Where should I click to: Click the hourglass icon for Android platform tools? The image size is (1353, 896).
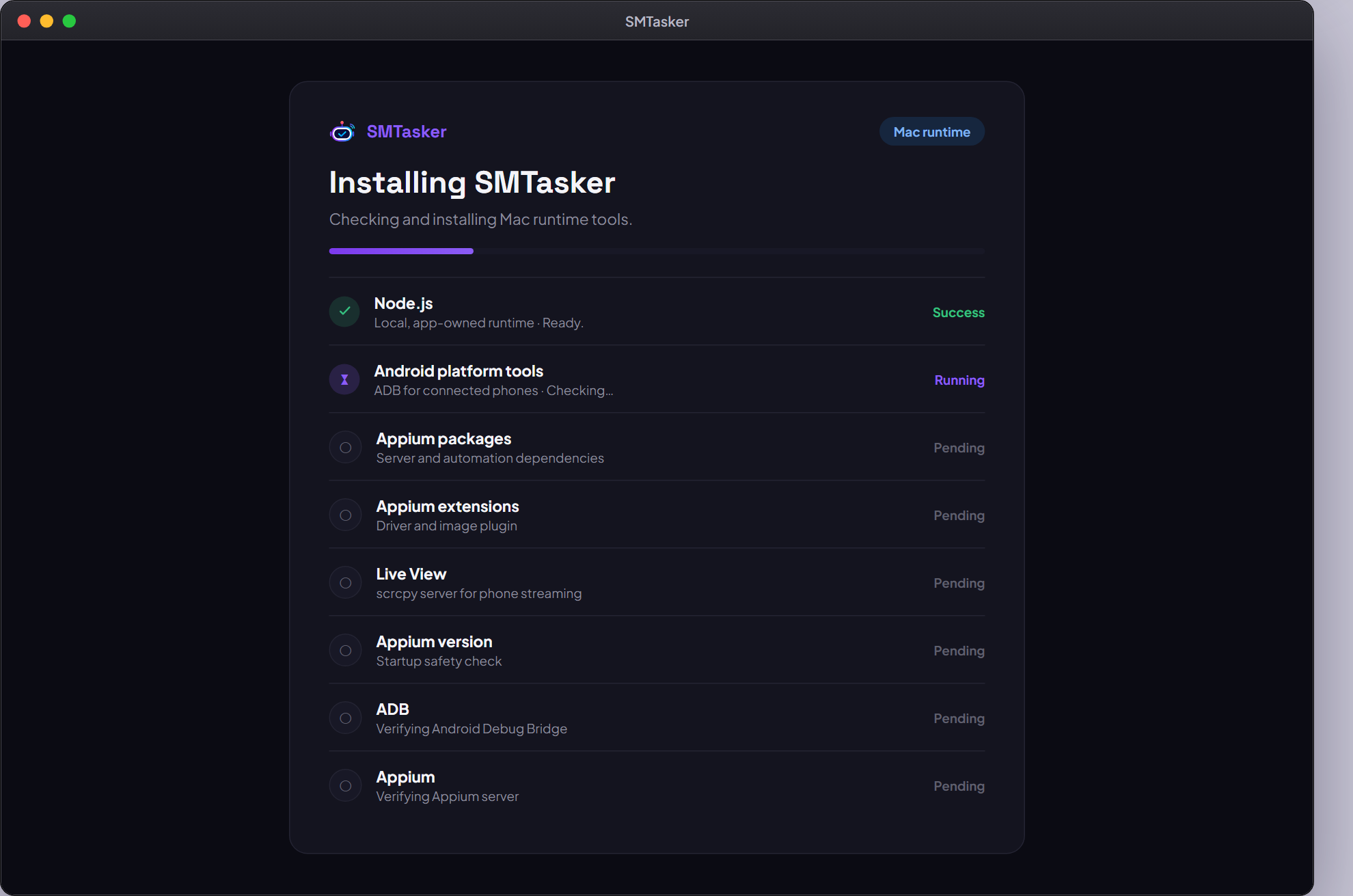tap(344, 379)
